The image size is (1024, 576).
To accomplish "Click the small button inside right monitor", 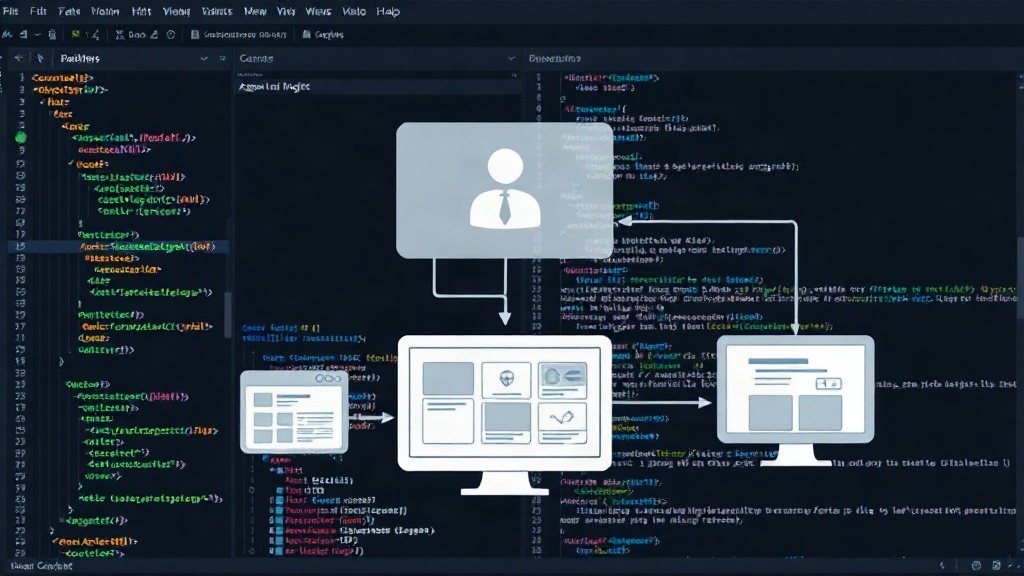I will (x=828, y=383).
